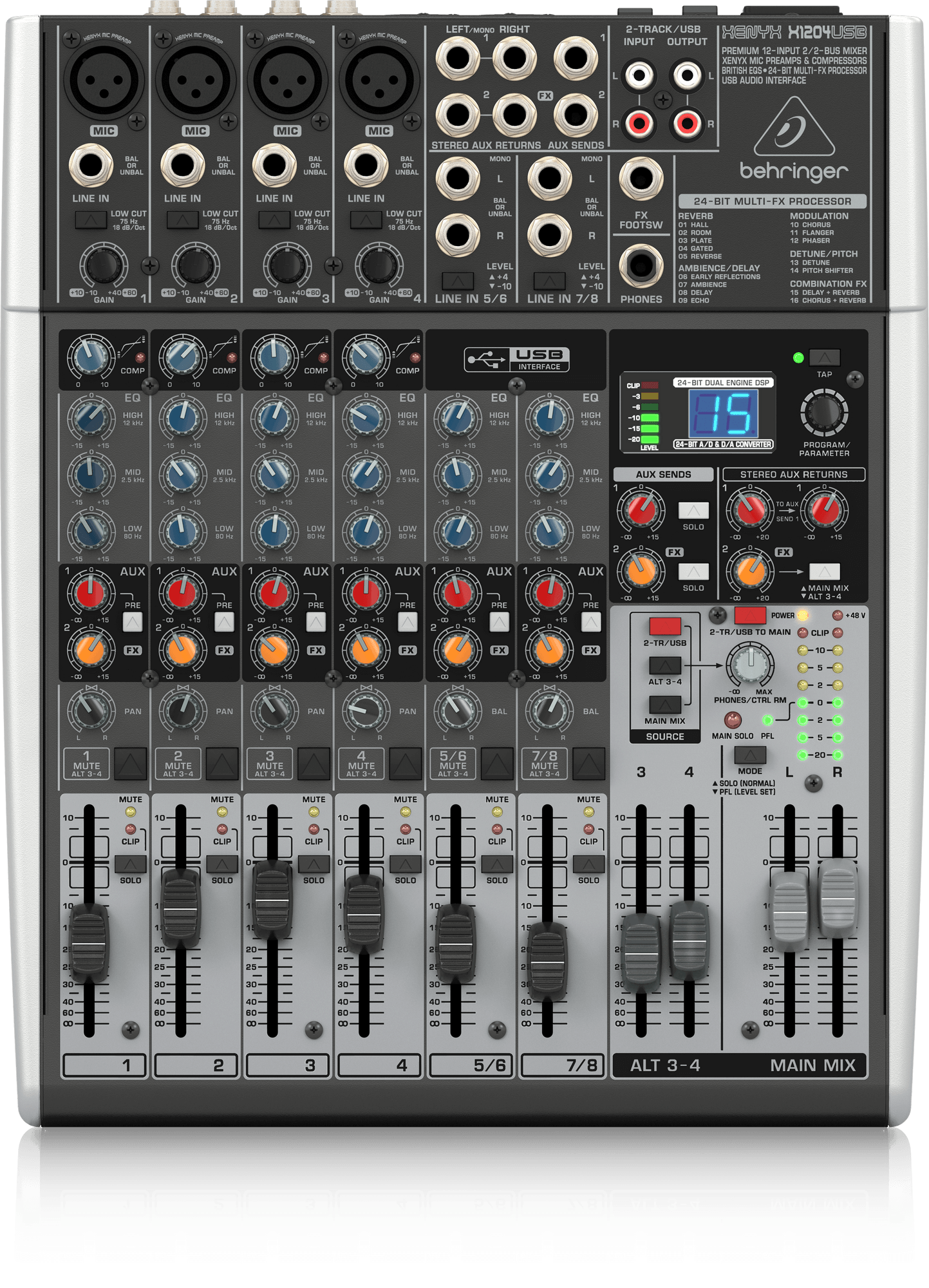
Task: Click the '01 HALL' reverb preset text
Action: [x=693, y=225]
